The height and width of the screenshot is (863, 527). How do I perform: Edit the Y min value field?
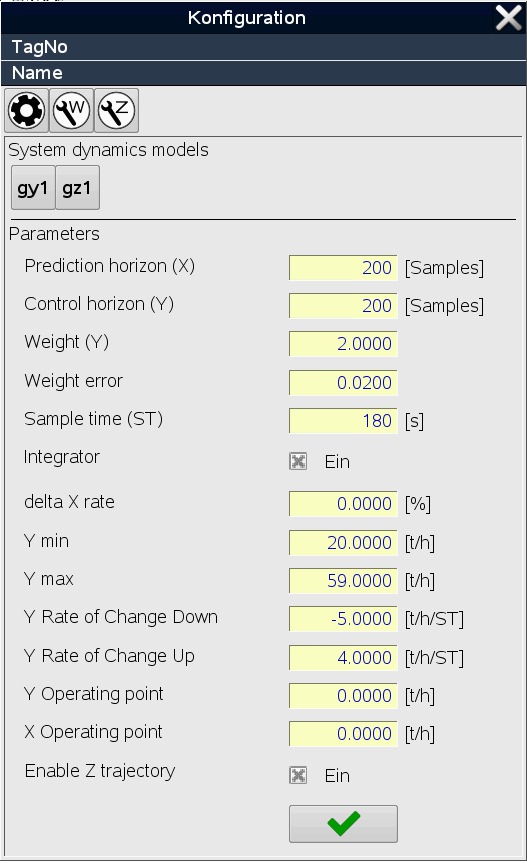click(x=343, y=543)
